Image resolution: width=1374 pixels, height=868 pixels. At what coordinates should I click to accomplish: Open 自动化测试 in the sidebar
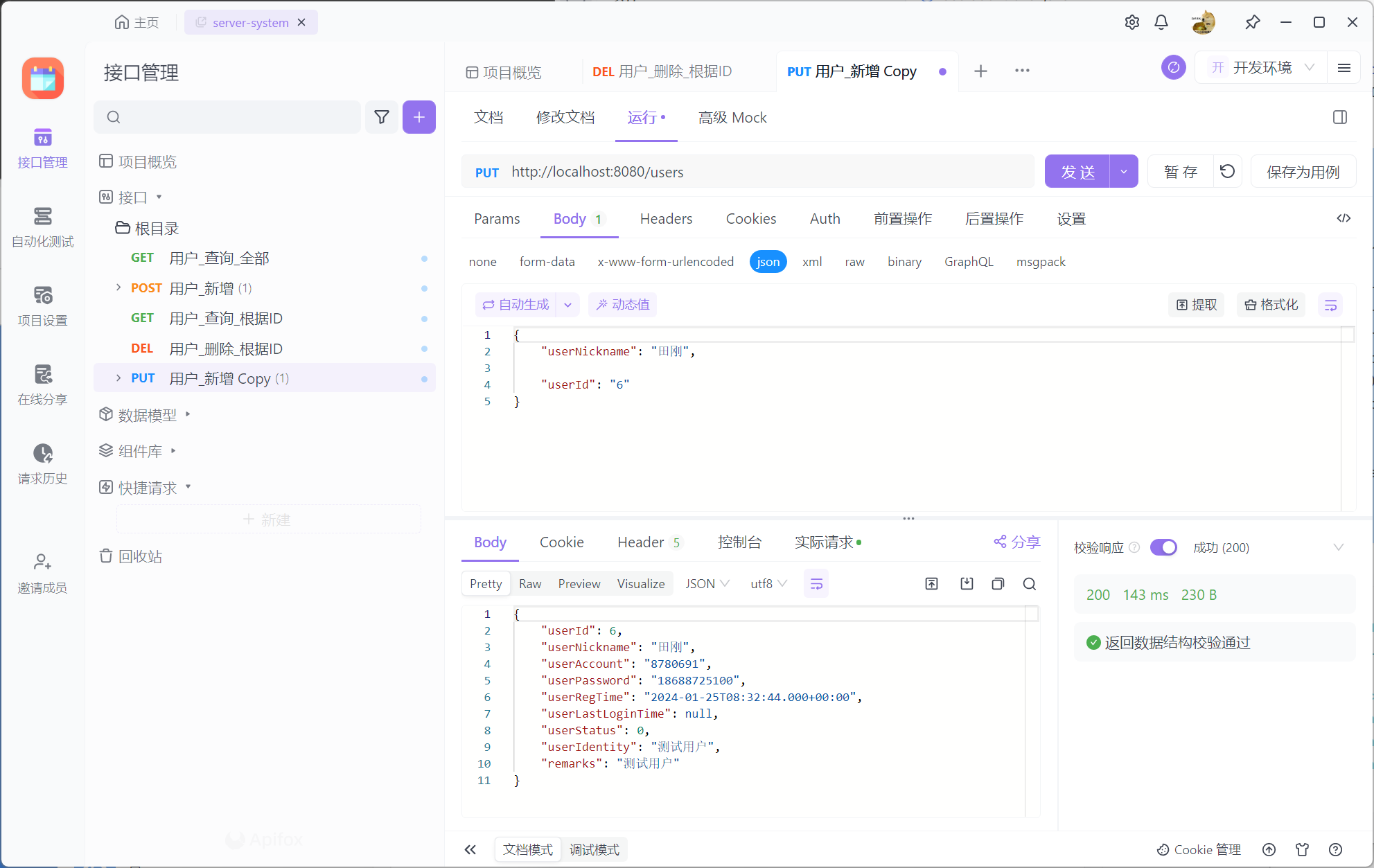pyautogui.click(x=42, y=227)
